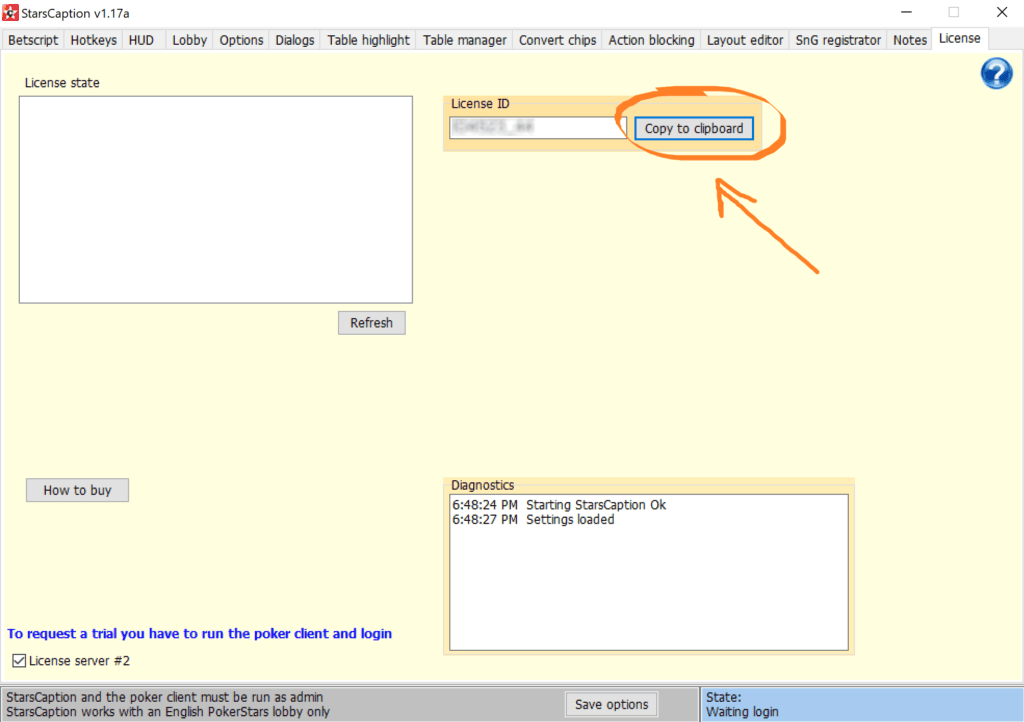Open the Options tab
Viewport: 1024px width, 722px height.
click(x=241, y=40)
